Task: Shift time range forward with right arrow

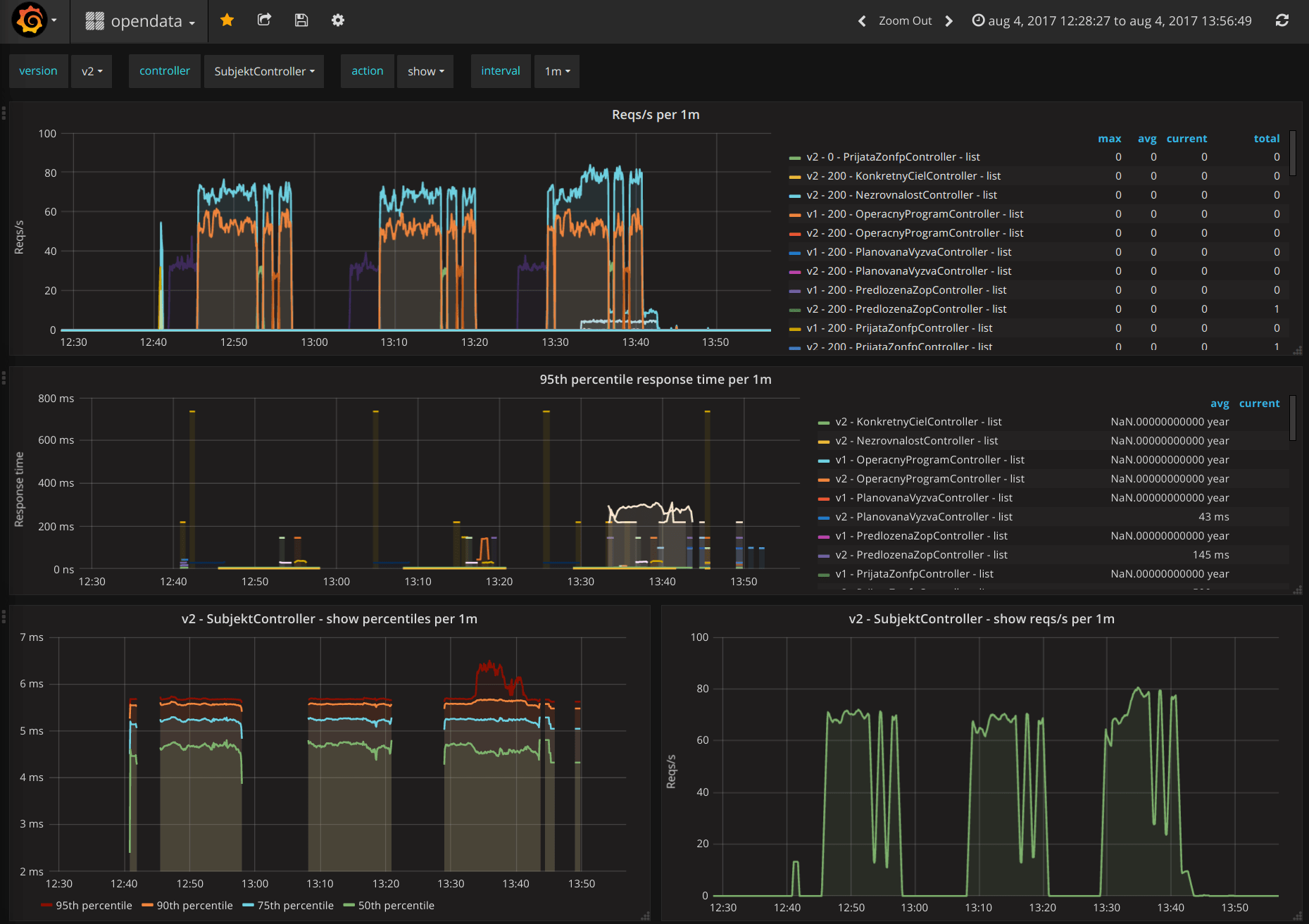Action: [x=948, y=21]
